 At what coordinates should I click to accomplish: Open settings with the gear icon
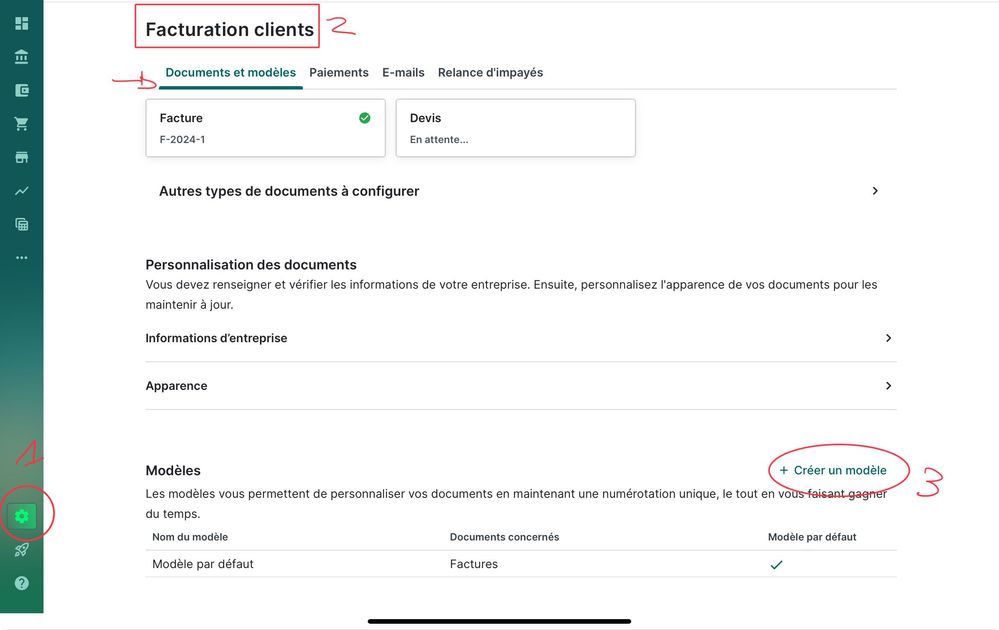[22, 516]
